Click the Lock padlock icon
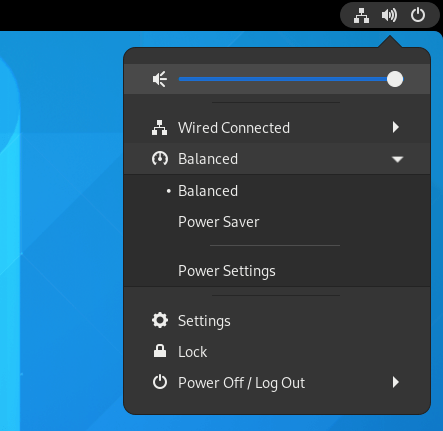This screenshot has height=431, width=443. (x=160, y=351)
